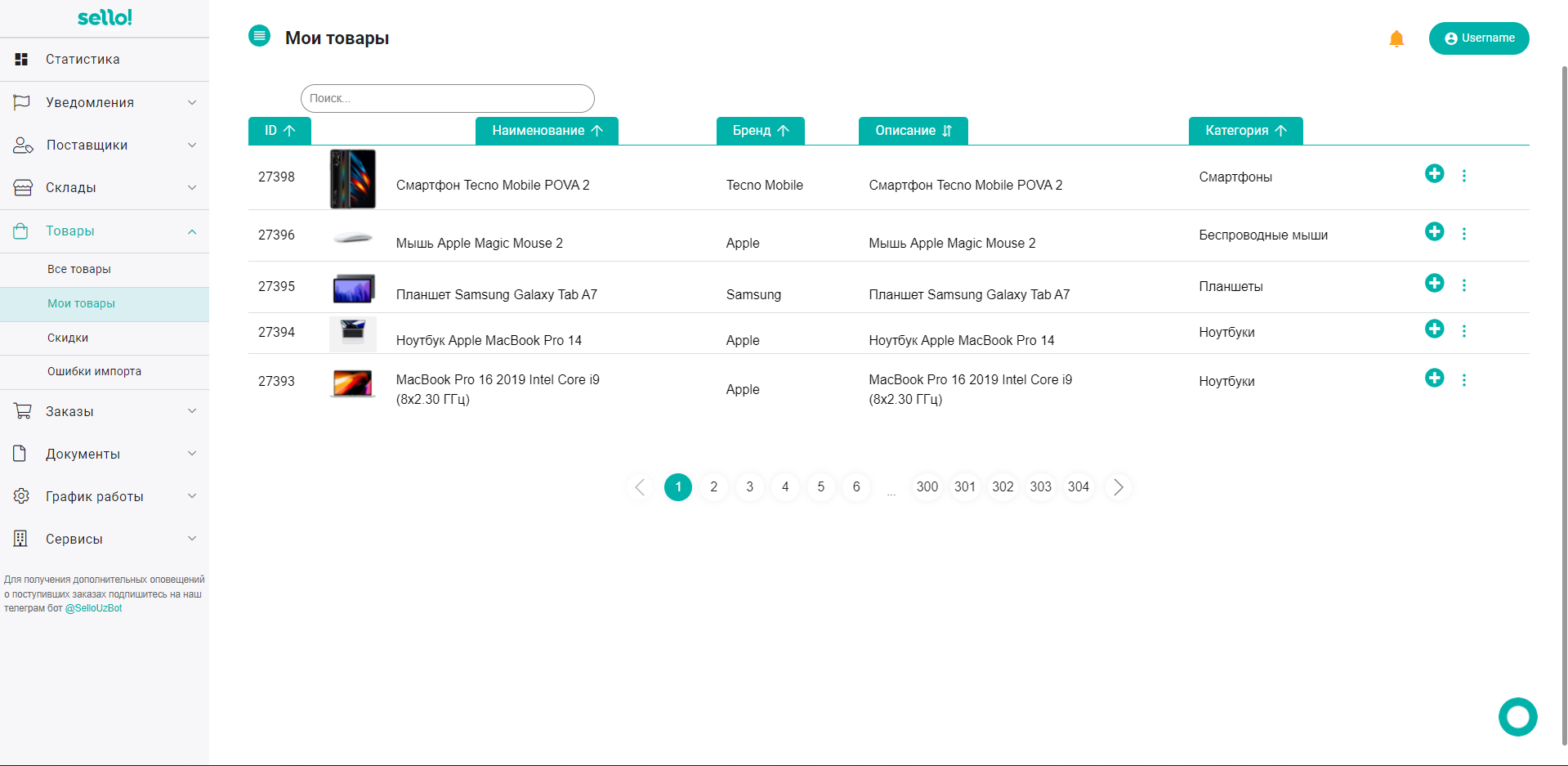Add product 27393 with plus icon
This screenshot has height=766, width=1568.
coord(1434,378)
